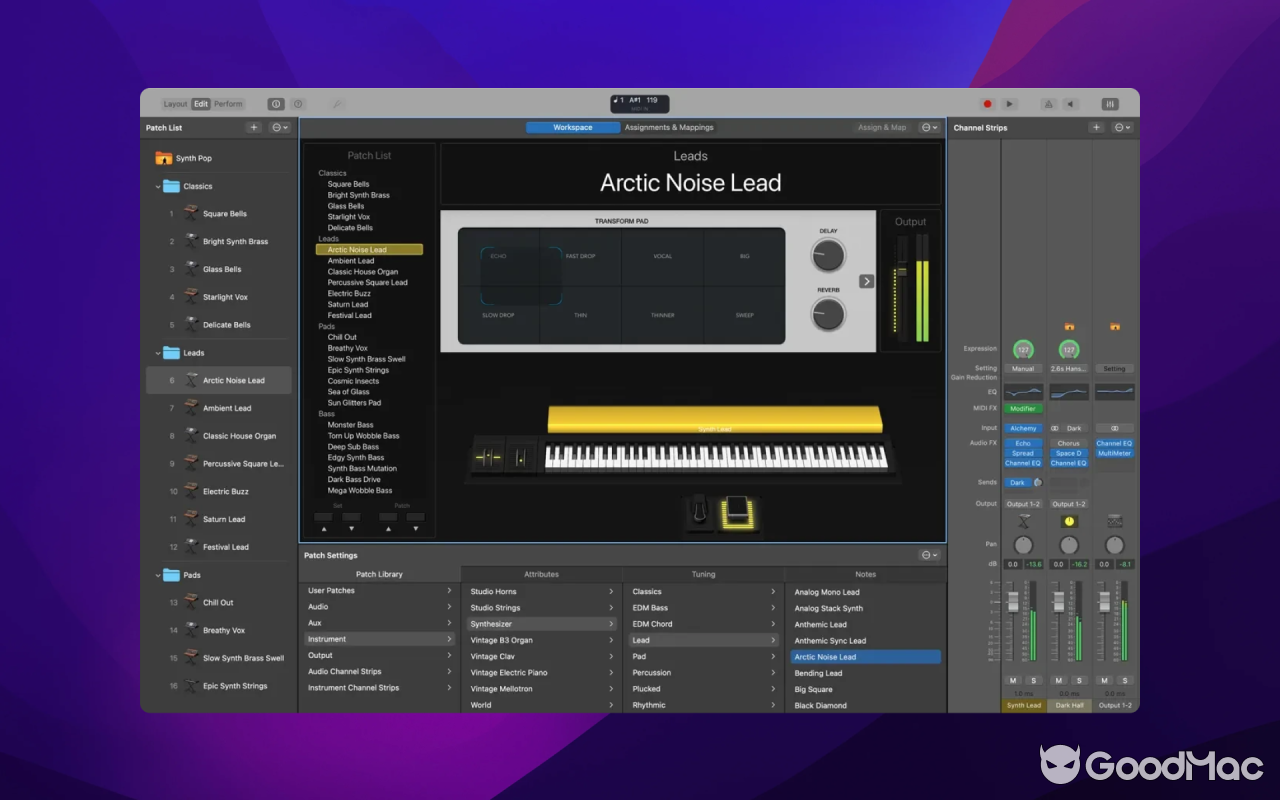Image resolution: width=1280 pixels, height=800 pixels.
Task: Toggle the metronome icon
Action: coord(1048,104)
